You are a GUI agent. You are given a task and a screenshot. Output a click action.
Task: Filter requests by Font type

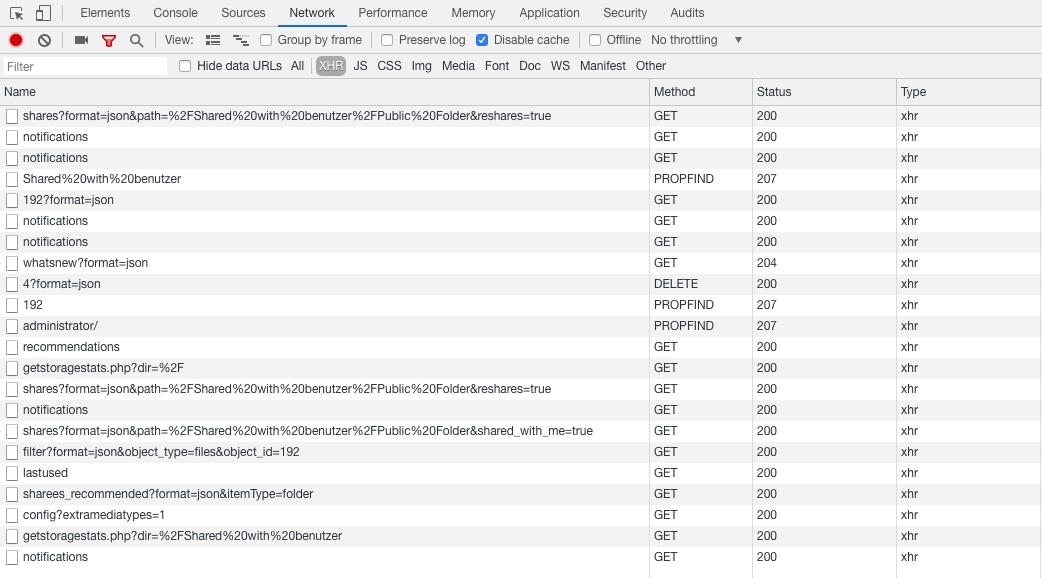pyautogui.click(x=496, y=66)
